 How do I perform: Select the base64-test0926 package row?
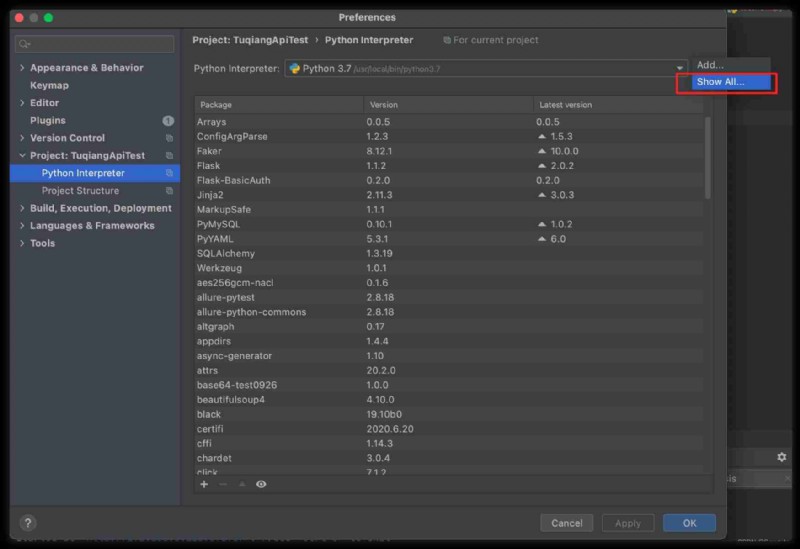449,385
